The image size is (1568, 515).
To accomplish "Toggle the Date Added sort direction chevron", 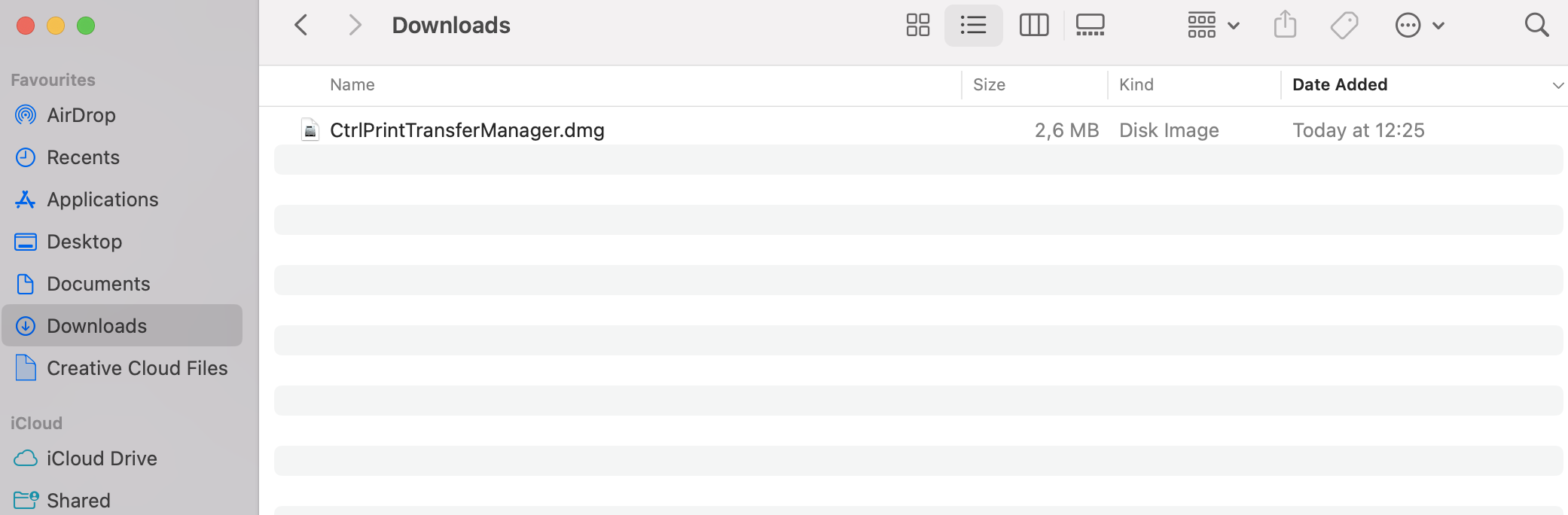I will [x=1558, y=85].
